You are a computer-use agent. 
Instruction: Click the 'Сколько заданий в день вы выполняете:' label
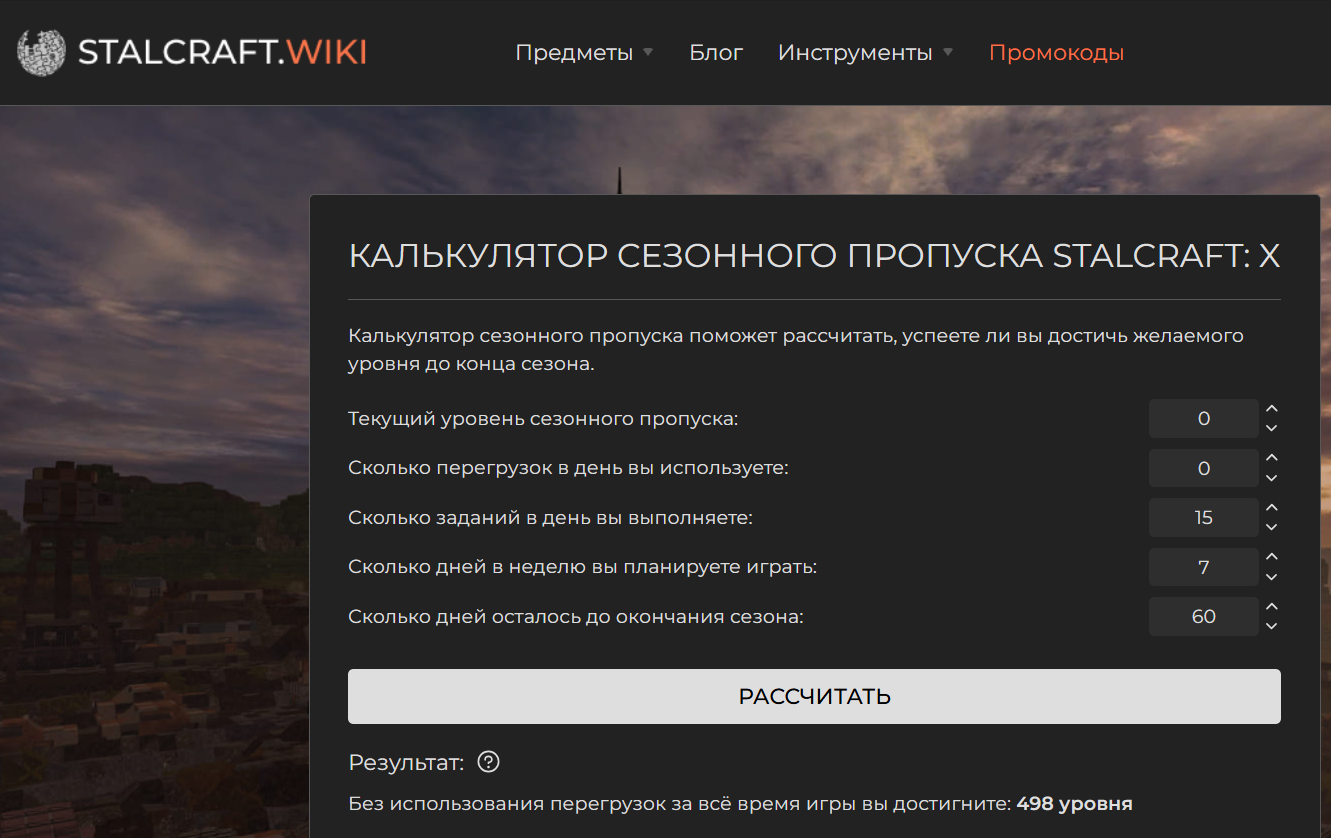pos(550,517)
